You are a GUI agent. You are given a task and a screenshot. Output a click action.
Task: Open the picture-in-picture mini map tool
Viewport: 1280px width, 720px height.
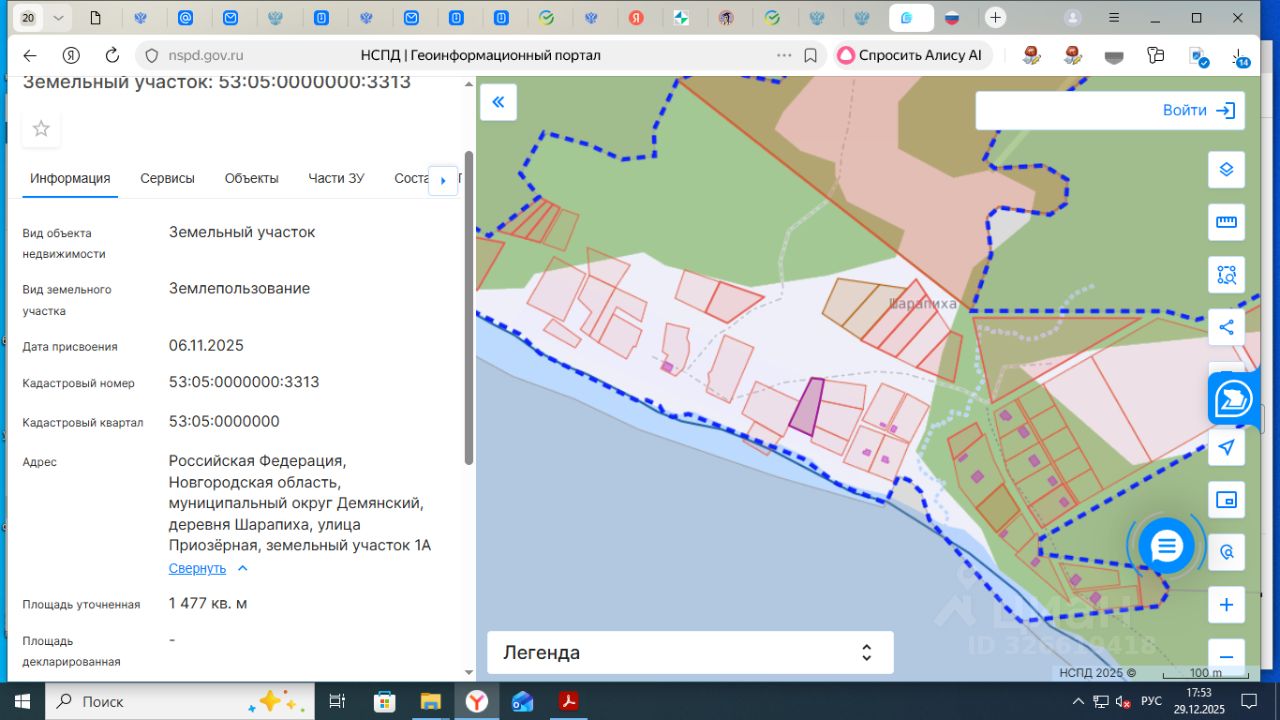1226,499
